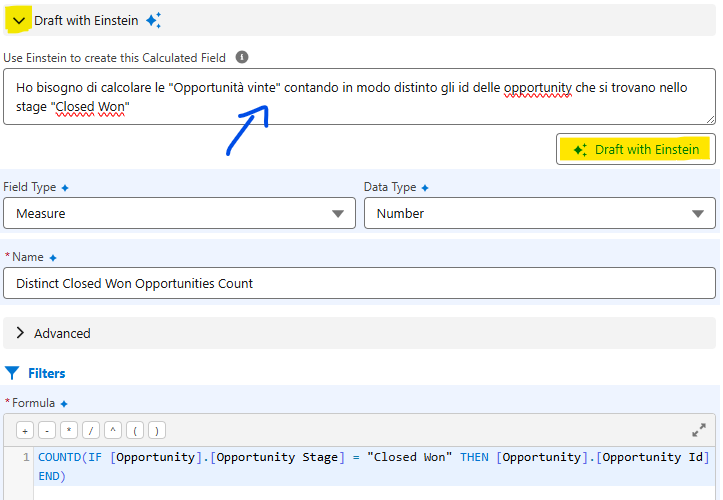Collapse the Draft with Einstein section chevron
The width and height of the screenshot is (723, 500).
coord(18,20)
